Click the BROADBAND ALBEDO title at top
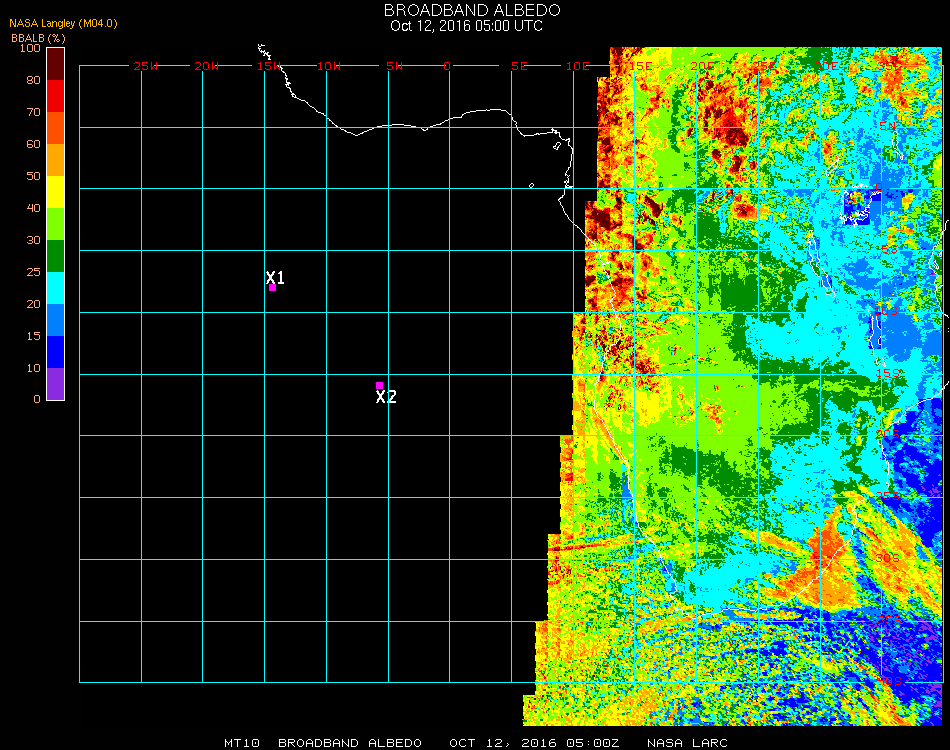This screenshot has height=750, width=950. [472, 10]
